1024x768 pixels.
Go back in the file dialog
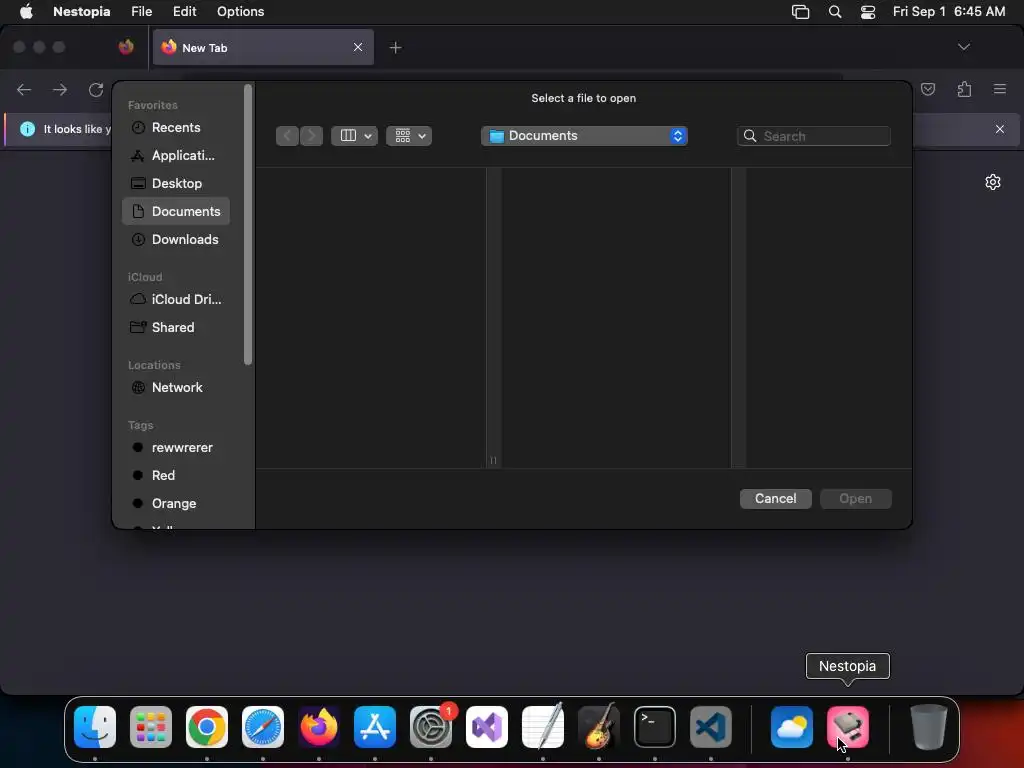click(287, 136)
